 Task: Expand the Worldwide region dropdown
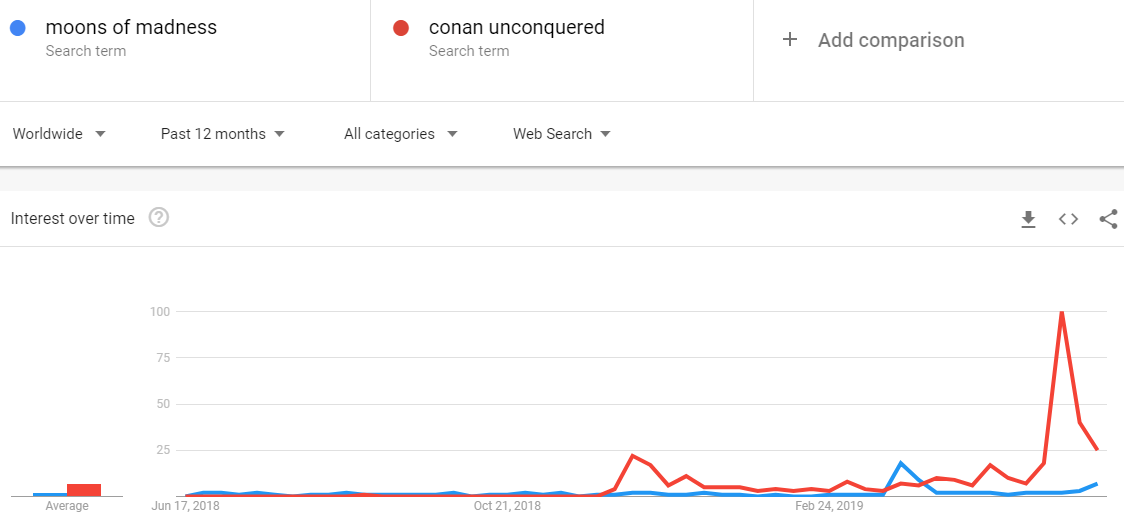click(x=59, y=134)
